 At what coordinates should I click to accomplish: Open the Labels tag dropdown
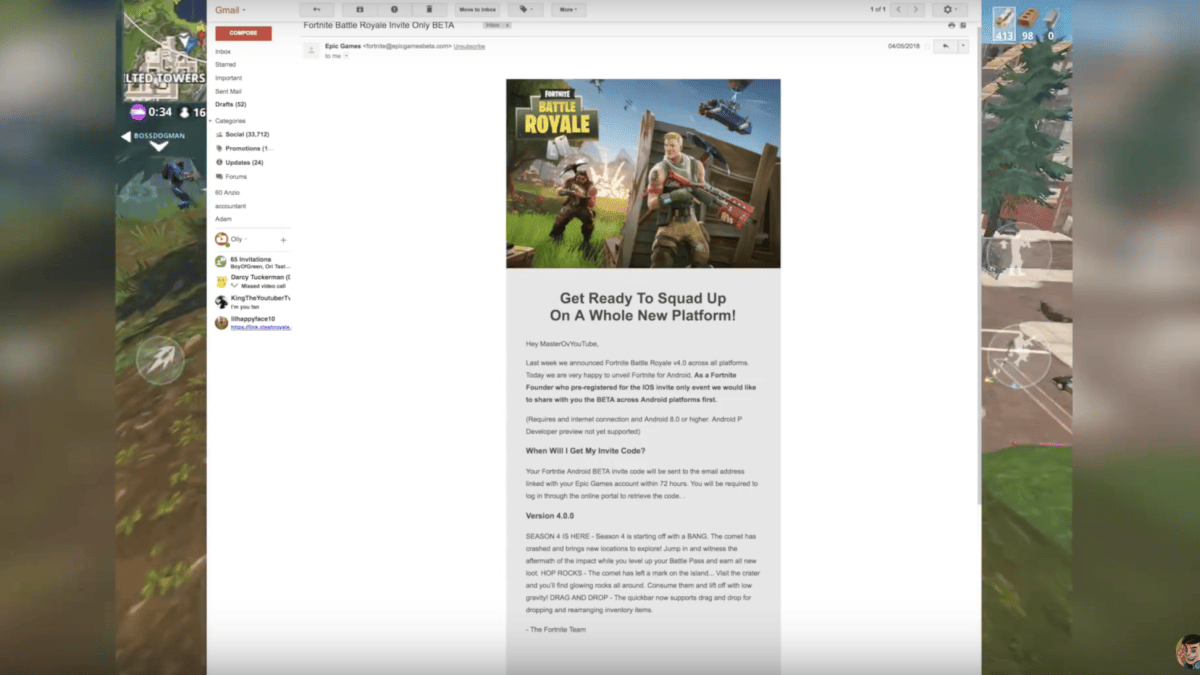coord(525,9)
